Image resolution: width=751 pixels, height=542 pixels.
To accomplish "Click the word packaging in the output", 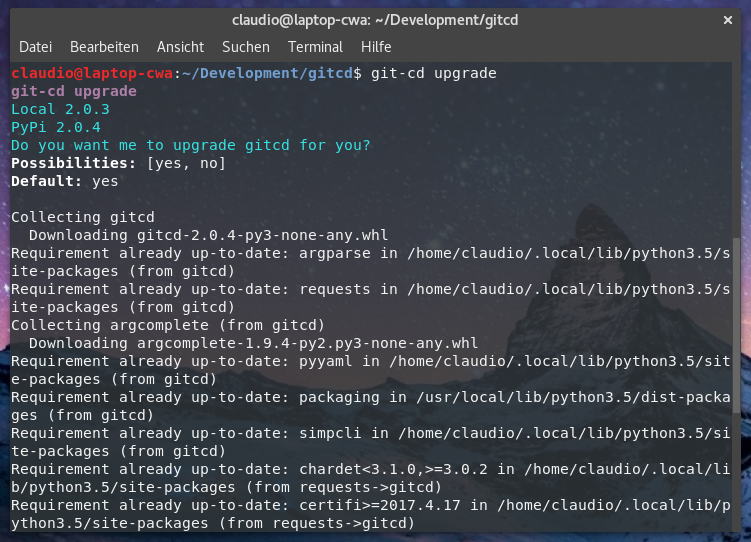I will [x=339, y=397].
